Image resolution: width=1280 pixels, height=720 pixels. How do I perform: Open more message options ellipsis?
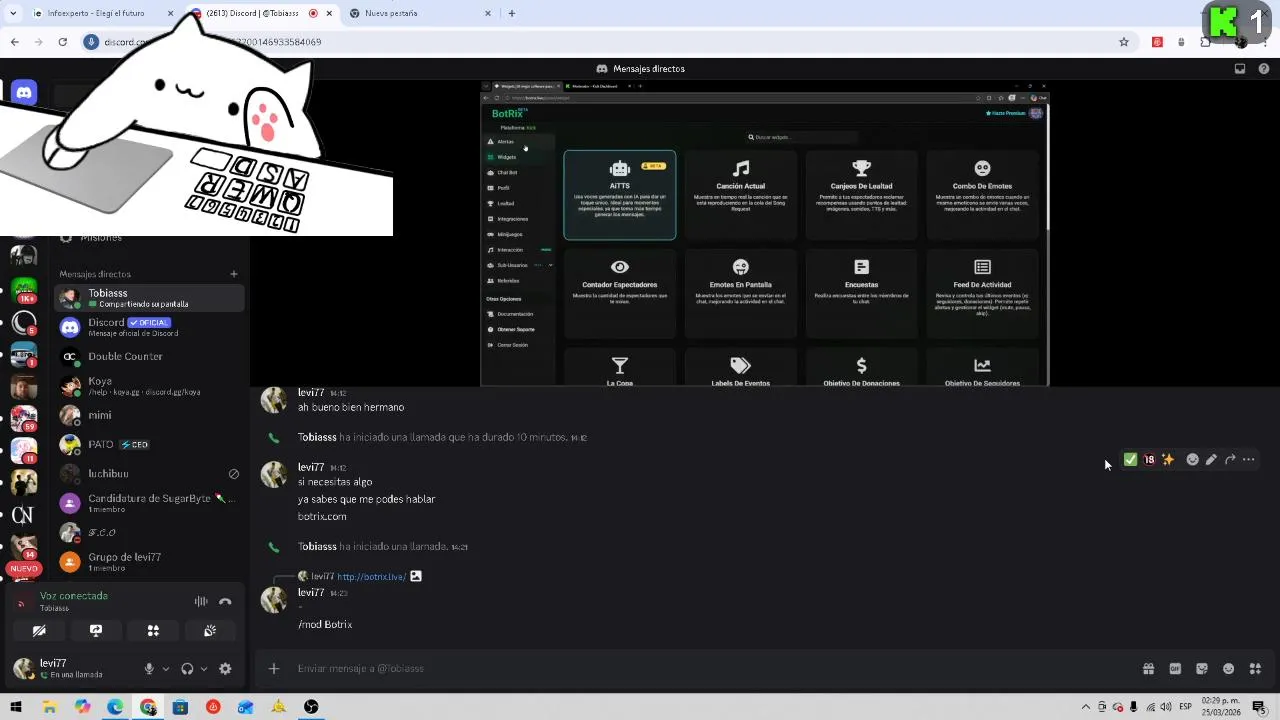tap(1249, 460)
